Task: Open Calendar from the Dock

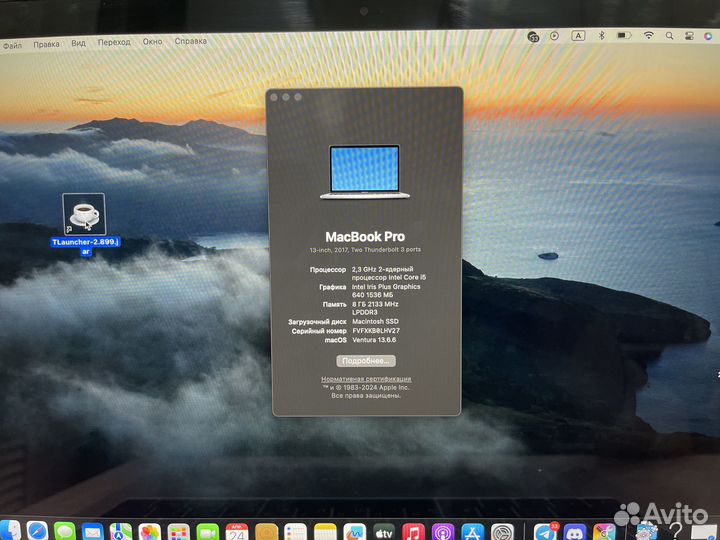Action: (x=237, y=532)
